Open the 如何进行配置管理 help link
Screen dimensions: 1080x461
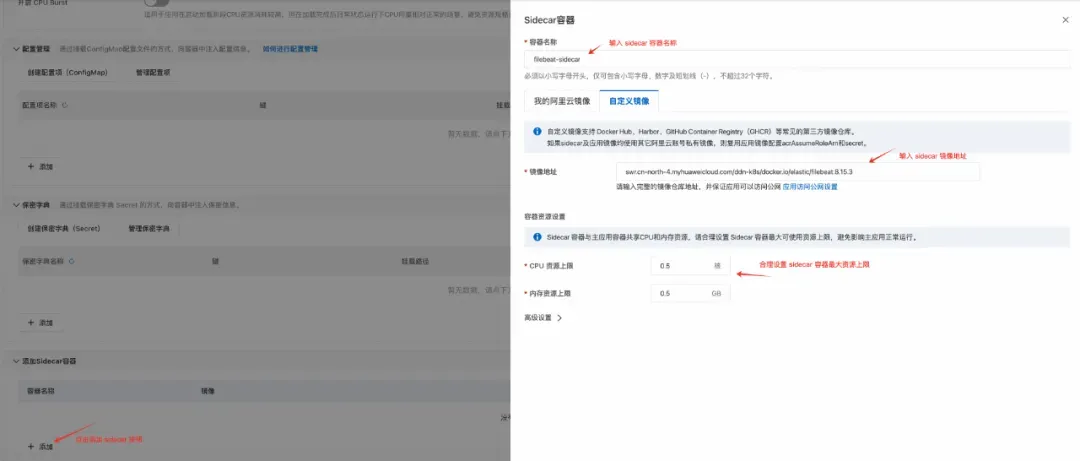[290, 49]
